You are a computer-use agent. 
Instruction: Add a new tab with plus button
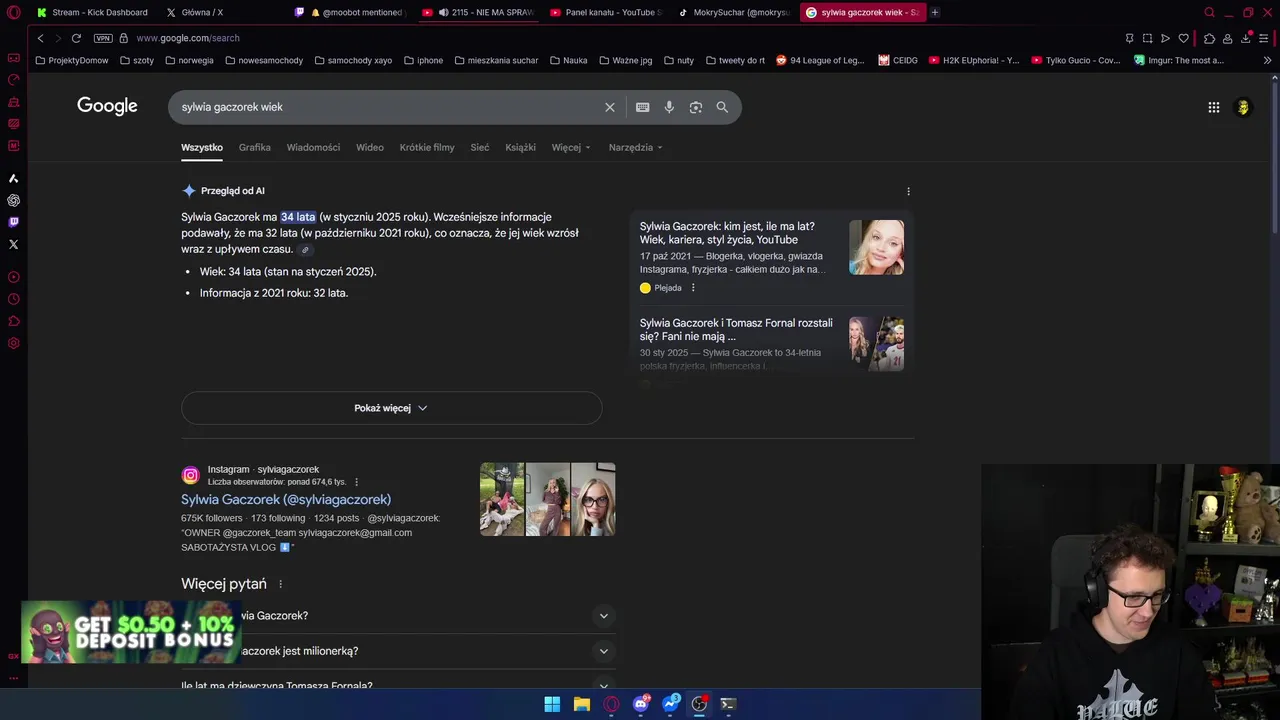[935, 12]
